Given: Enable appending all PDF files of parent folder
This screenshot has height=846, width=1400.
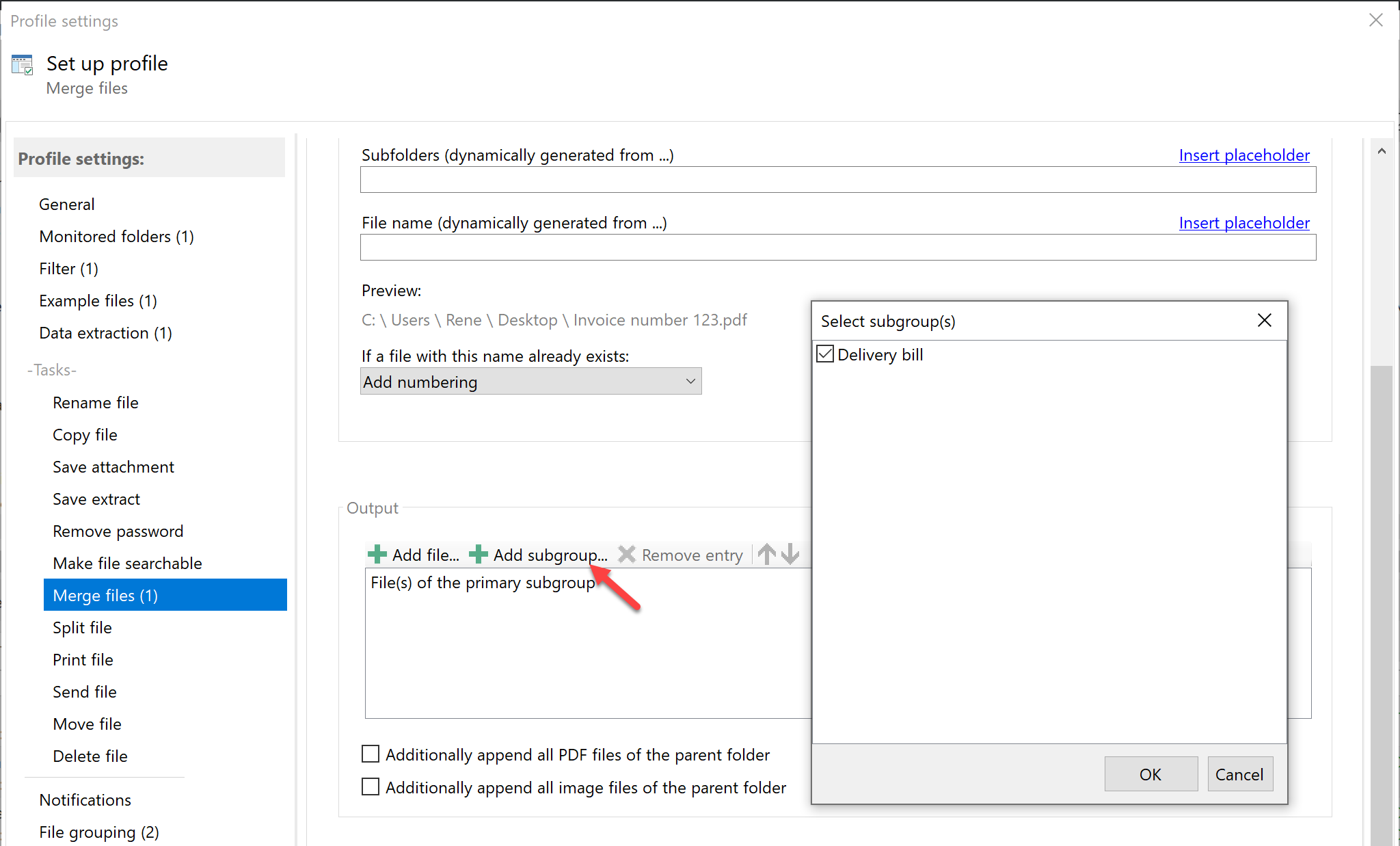Looking at the screenshot, I should point(371,754).
